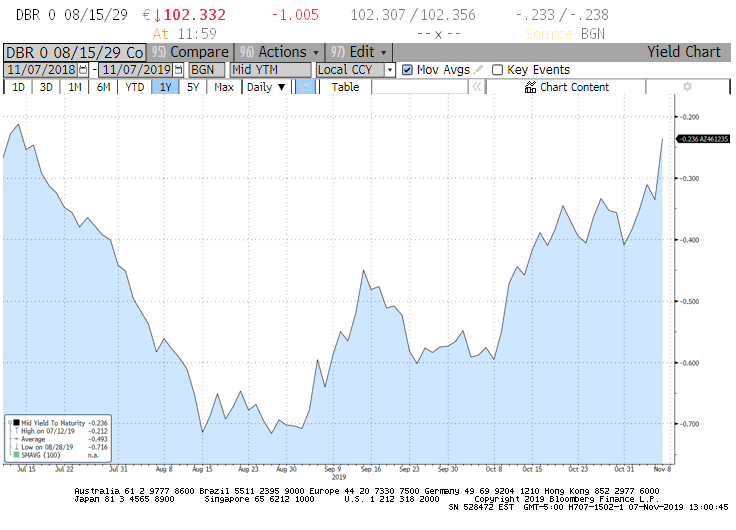Click the green SMAVG (100) legend swatch

17,457
